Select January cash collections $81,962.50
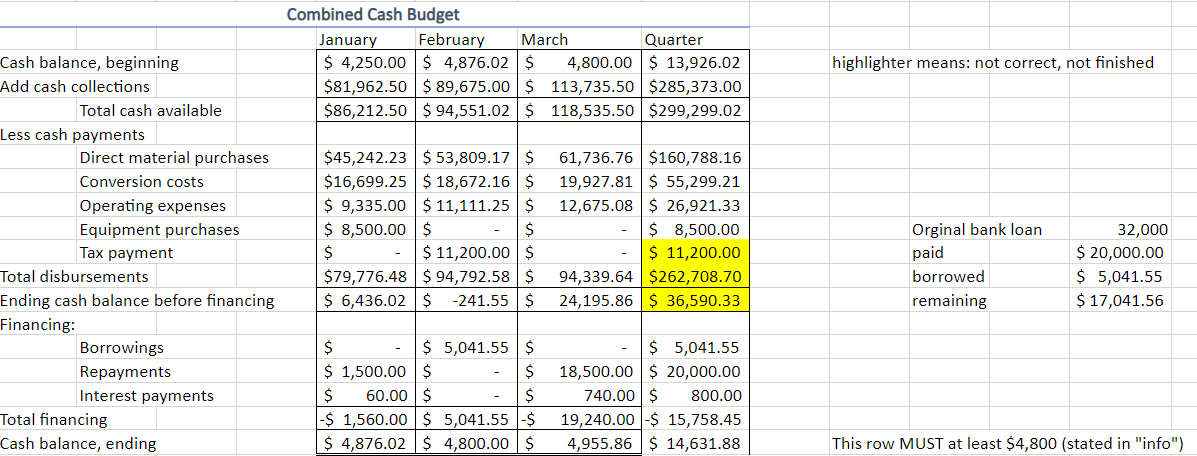Image resolution: width=1197 pixels, height=456 pixels. click(x=367, y=86)
